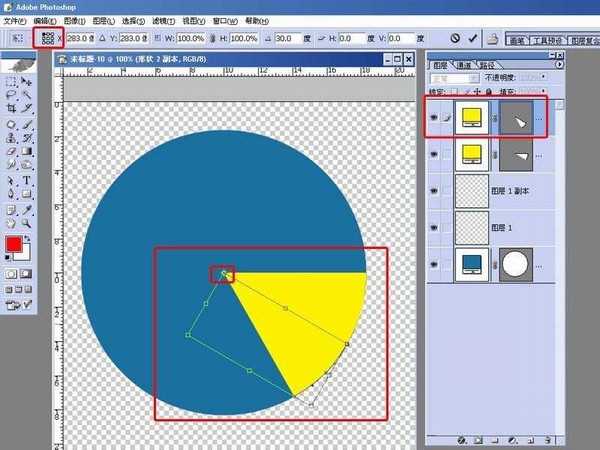600x450 pixels.
Task: Select the Eyedropper tool
Action: (26, 210)
